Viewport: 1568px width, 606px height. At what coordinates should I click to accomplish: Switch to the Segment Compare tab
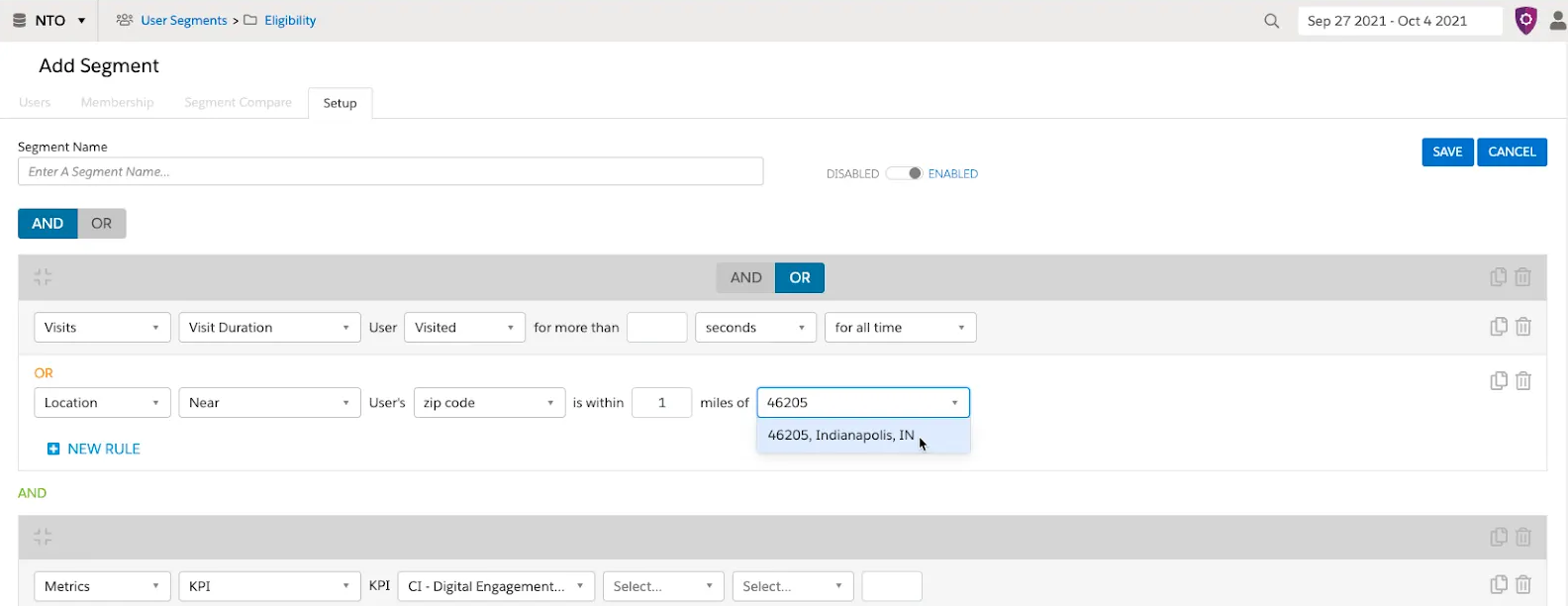click(238, 103)
